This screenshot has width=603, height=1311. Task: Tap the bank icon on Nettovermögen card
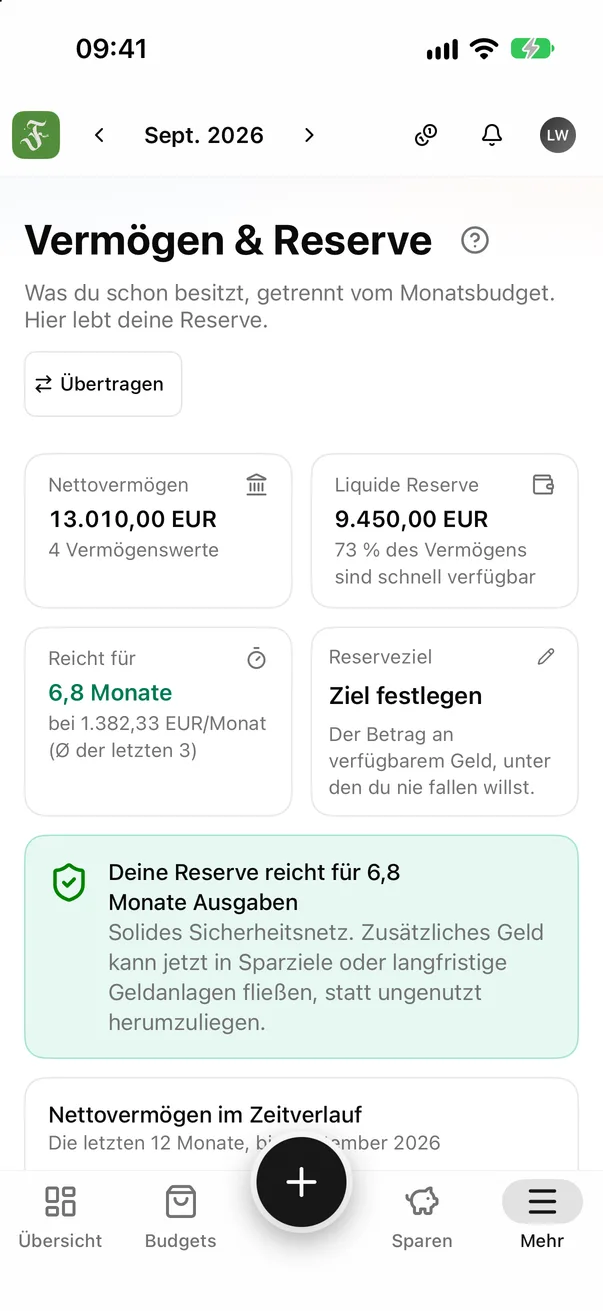click(x=257, y=485)
